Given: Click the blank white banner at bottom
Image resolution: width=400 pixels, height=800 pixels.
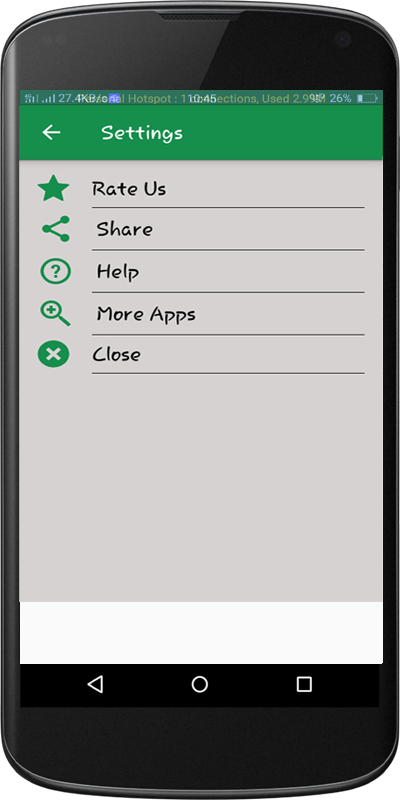Looking at the screenshot, I should pos(201,633).
